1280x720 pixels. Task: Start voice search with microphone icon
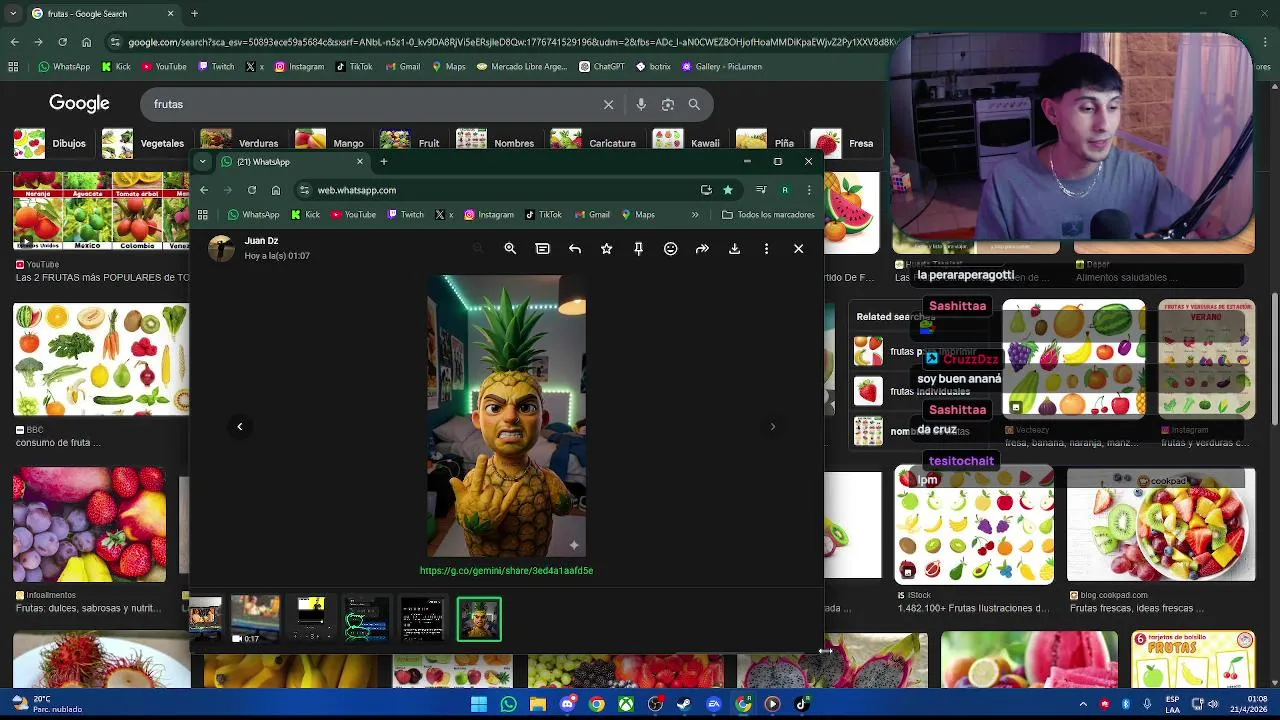click(641, 104)
